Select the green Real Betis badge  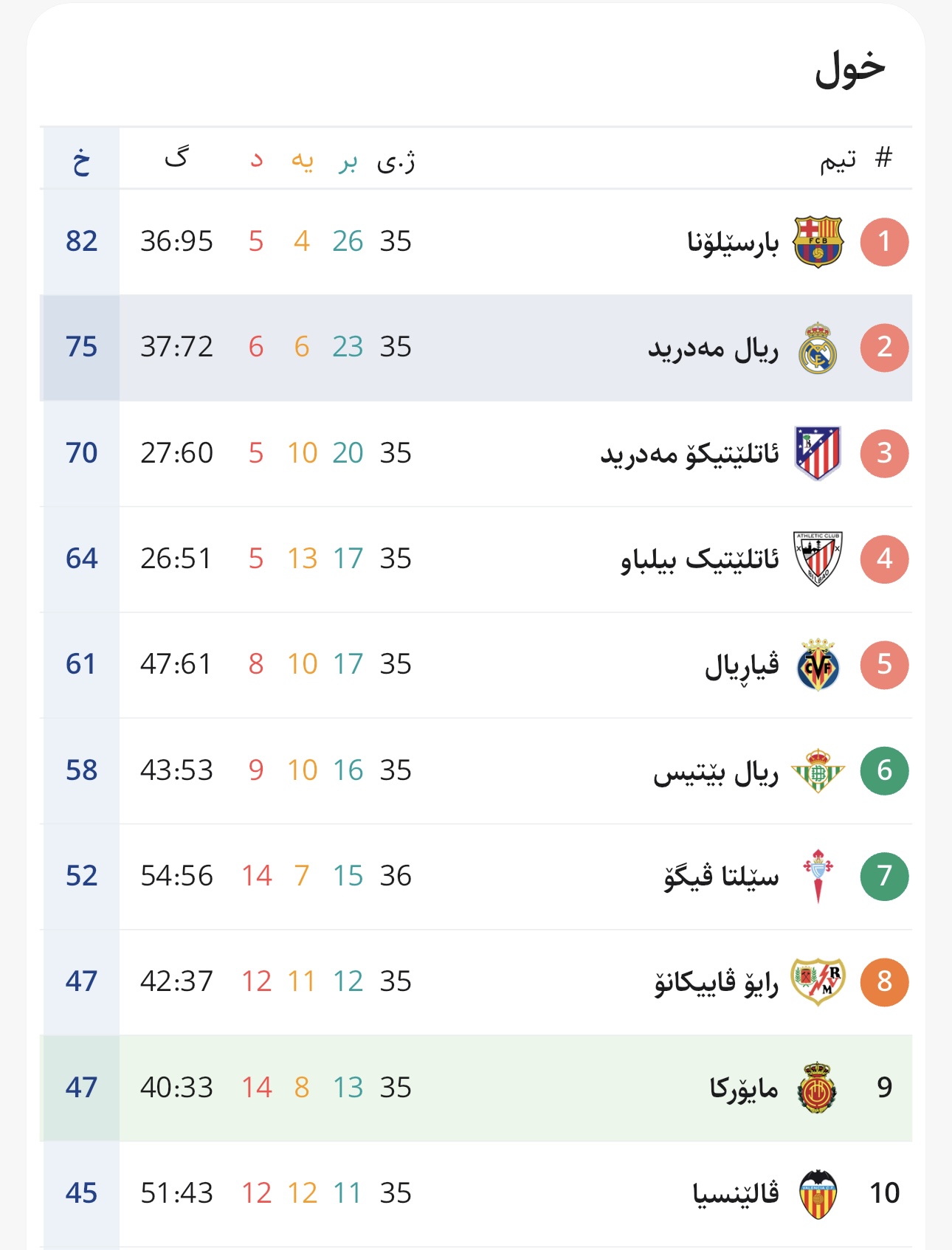818,770
